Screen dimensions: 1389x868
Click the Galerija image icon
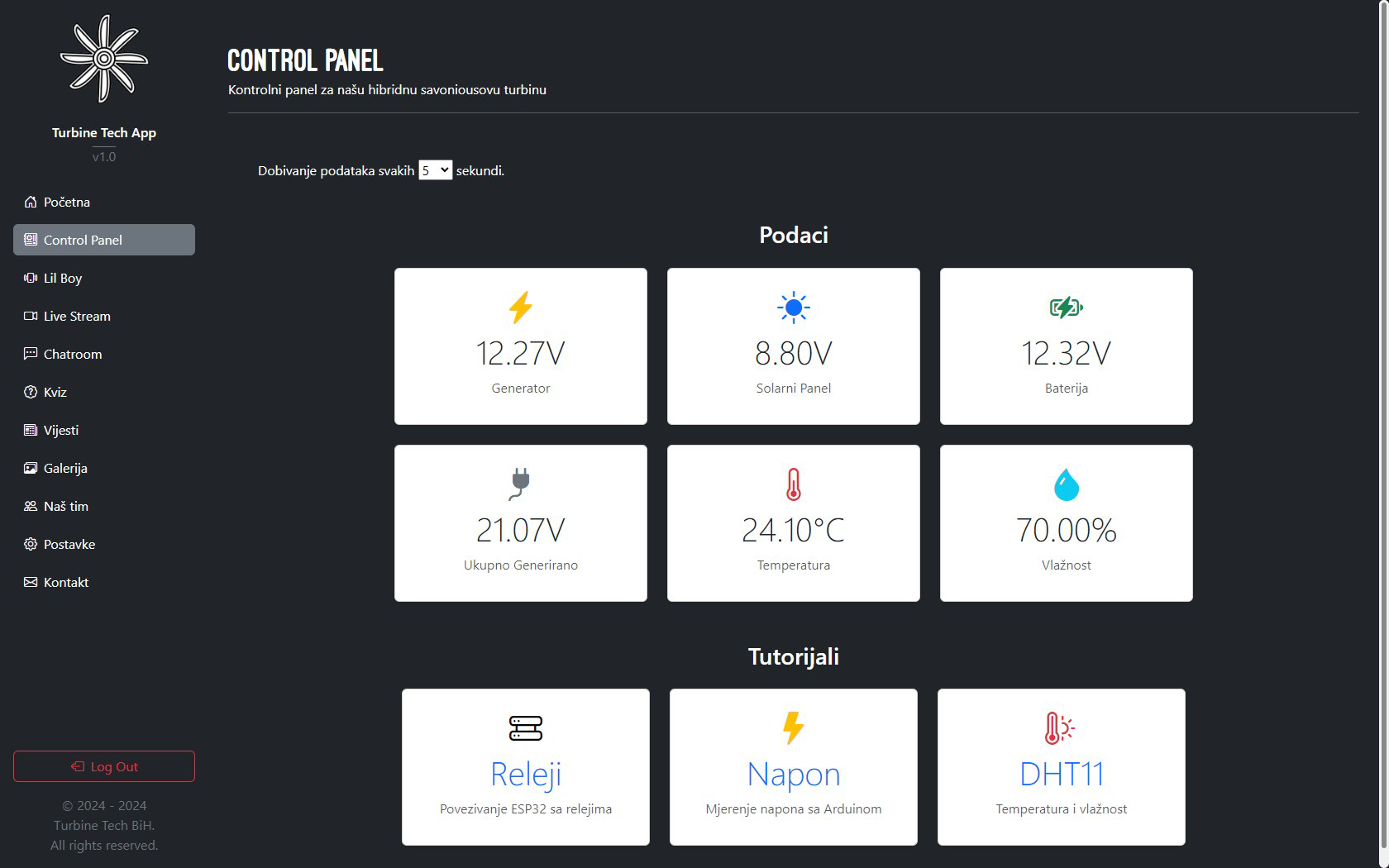point(31,468)
